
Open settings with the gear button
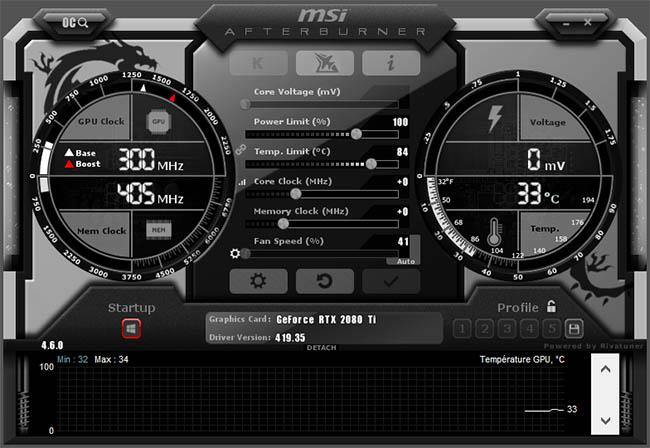[x=258, y=281]
